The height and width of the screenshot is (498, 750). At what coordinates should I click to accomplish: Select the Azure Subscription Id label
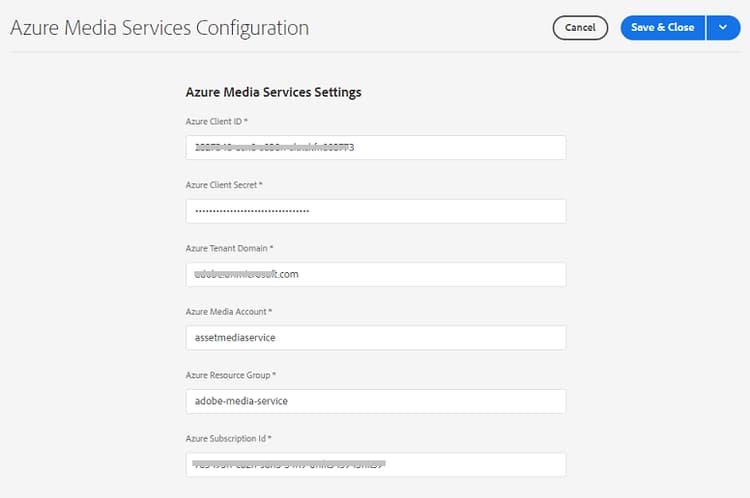[x=228, y=438]
